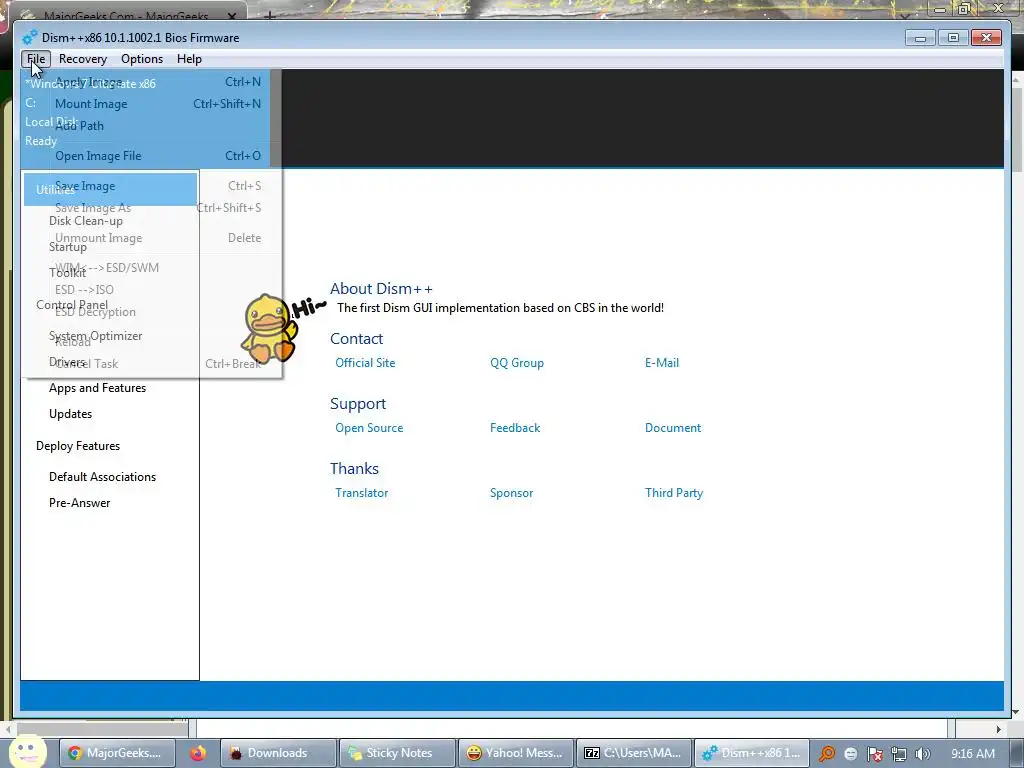Click the Windows Start button

click(x=27, y=752)
